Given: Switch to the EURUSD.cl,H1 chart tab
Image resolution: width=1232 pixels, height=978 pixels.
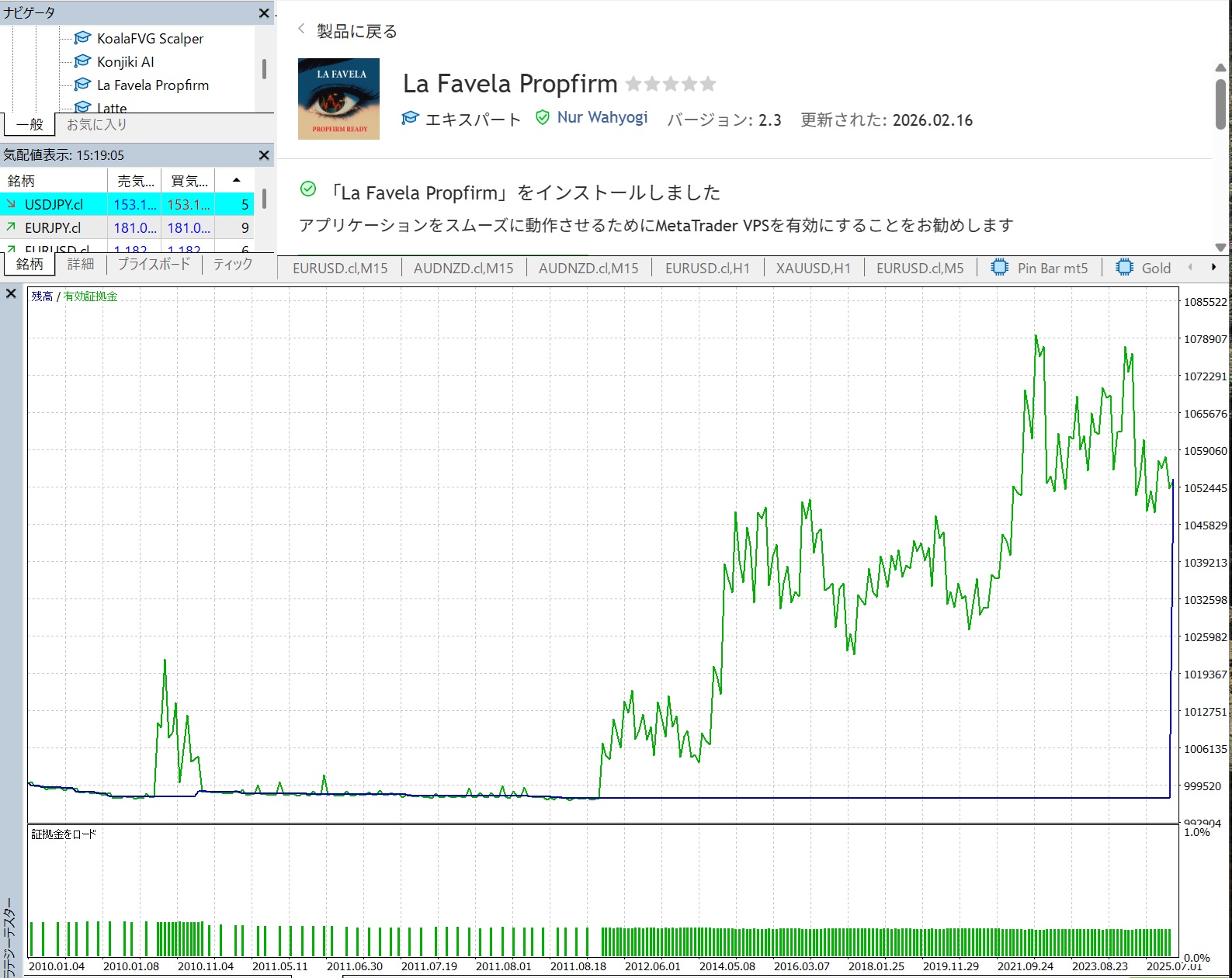Looking at the screenshot, I should click(707, 269).
